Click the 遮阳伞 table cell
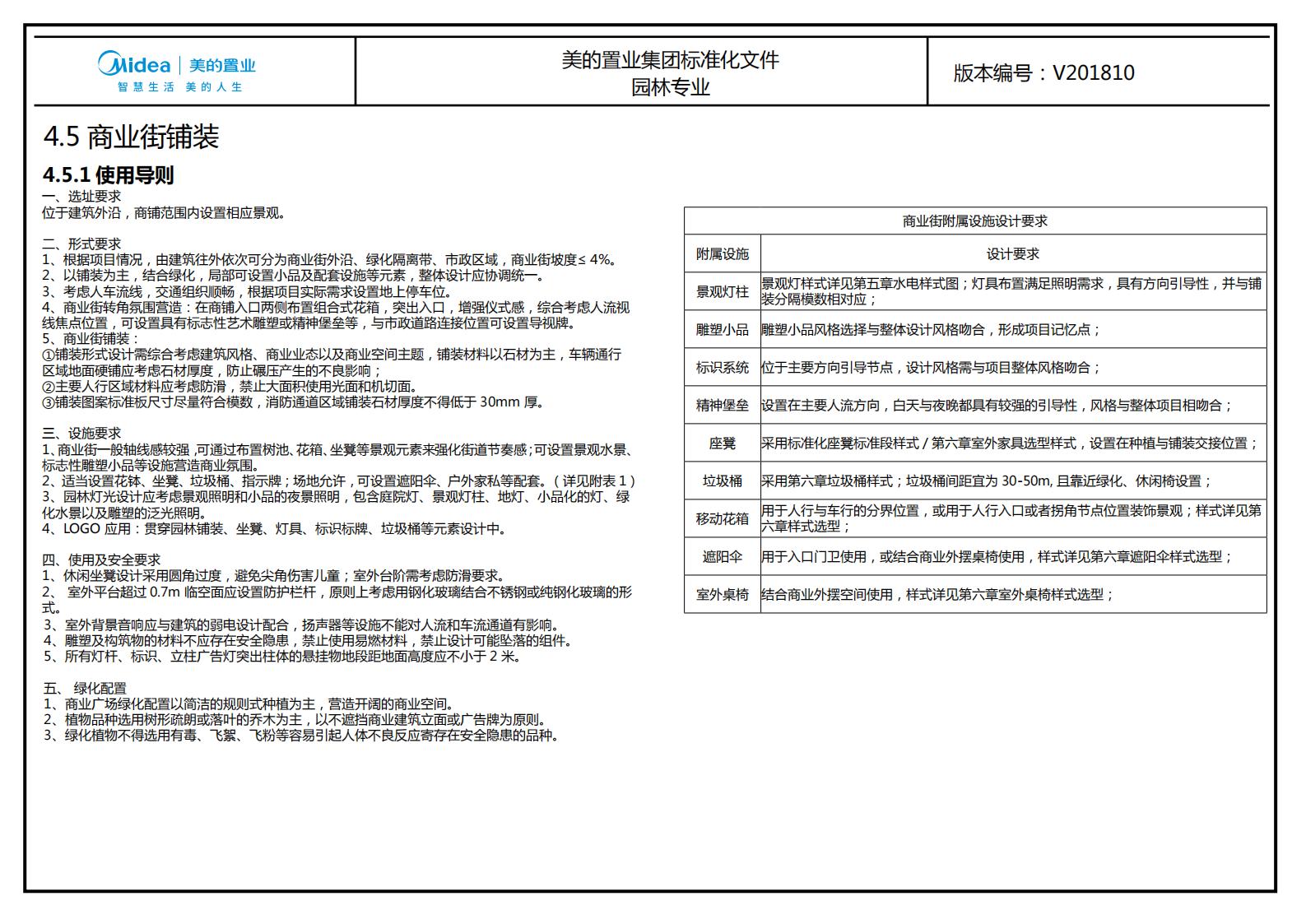1306x924 pixels. tap(723, 557)
